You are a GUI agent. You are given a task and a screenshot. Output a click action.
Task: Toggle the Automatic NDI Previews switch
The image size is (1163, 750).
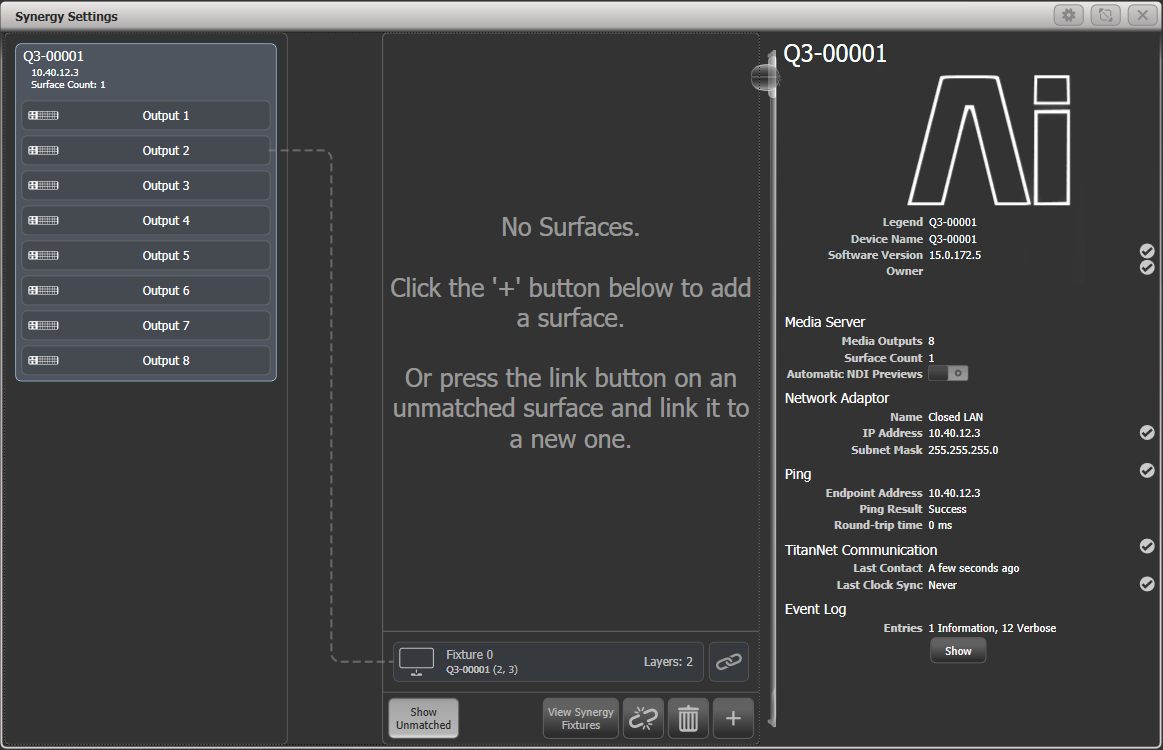[x=946, y=372]
